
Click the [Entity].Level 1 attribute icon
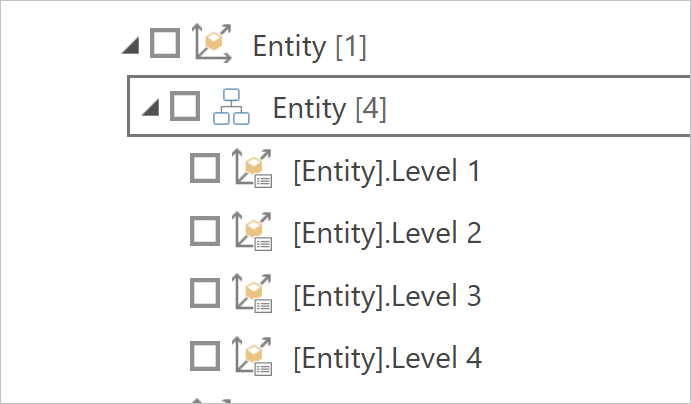pyautogui.click(x=253, y=170)
